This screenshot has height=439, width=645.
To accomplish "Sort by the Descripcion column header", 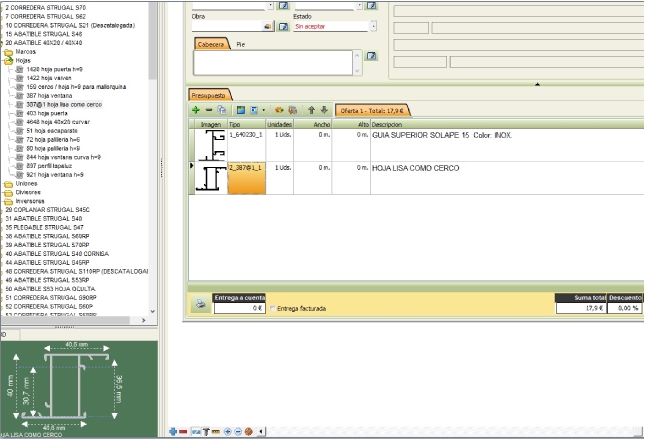I will (507, 124).
